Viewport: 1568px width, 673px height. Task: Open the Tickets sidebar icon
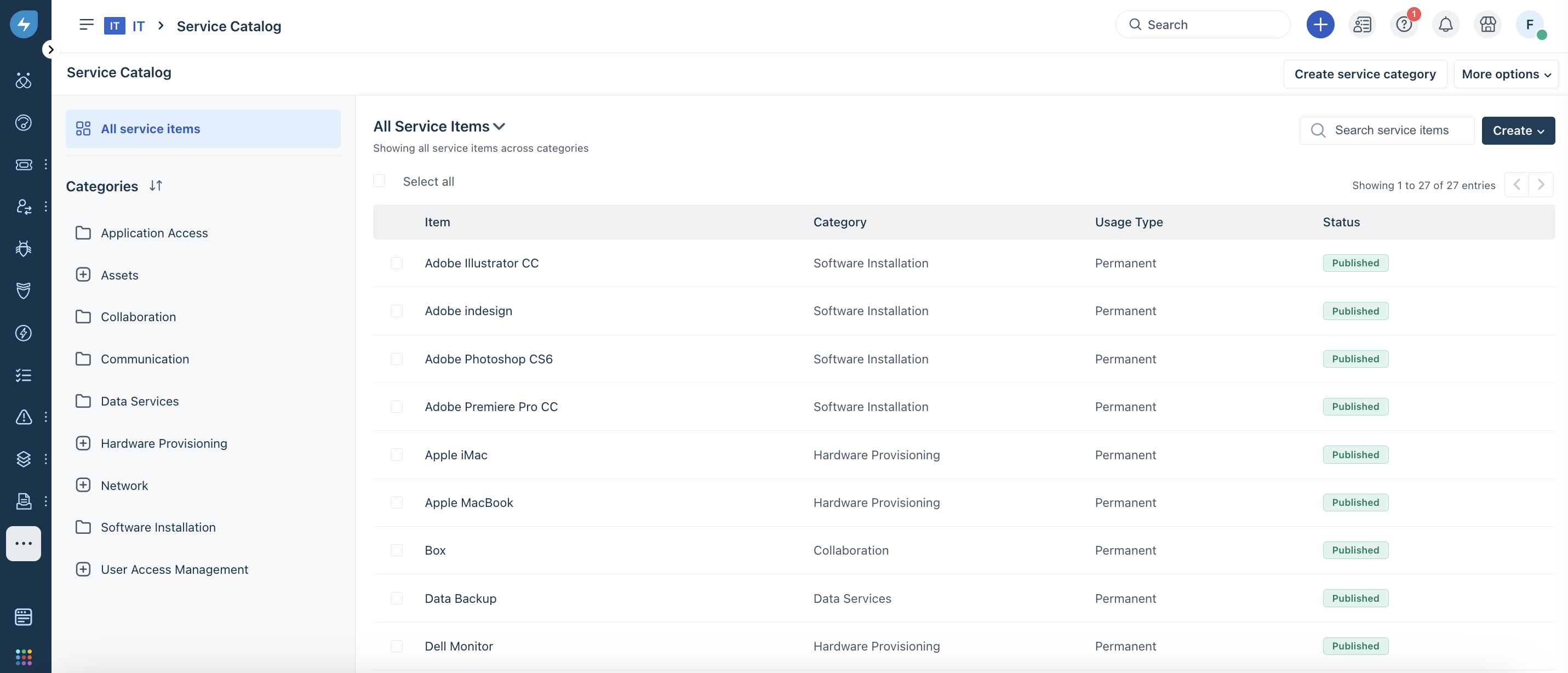23,164
